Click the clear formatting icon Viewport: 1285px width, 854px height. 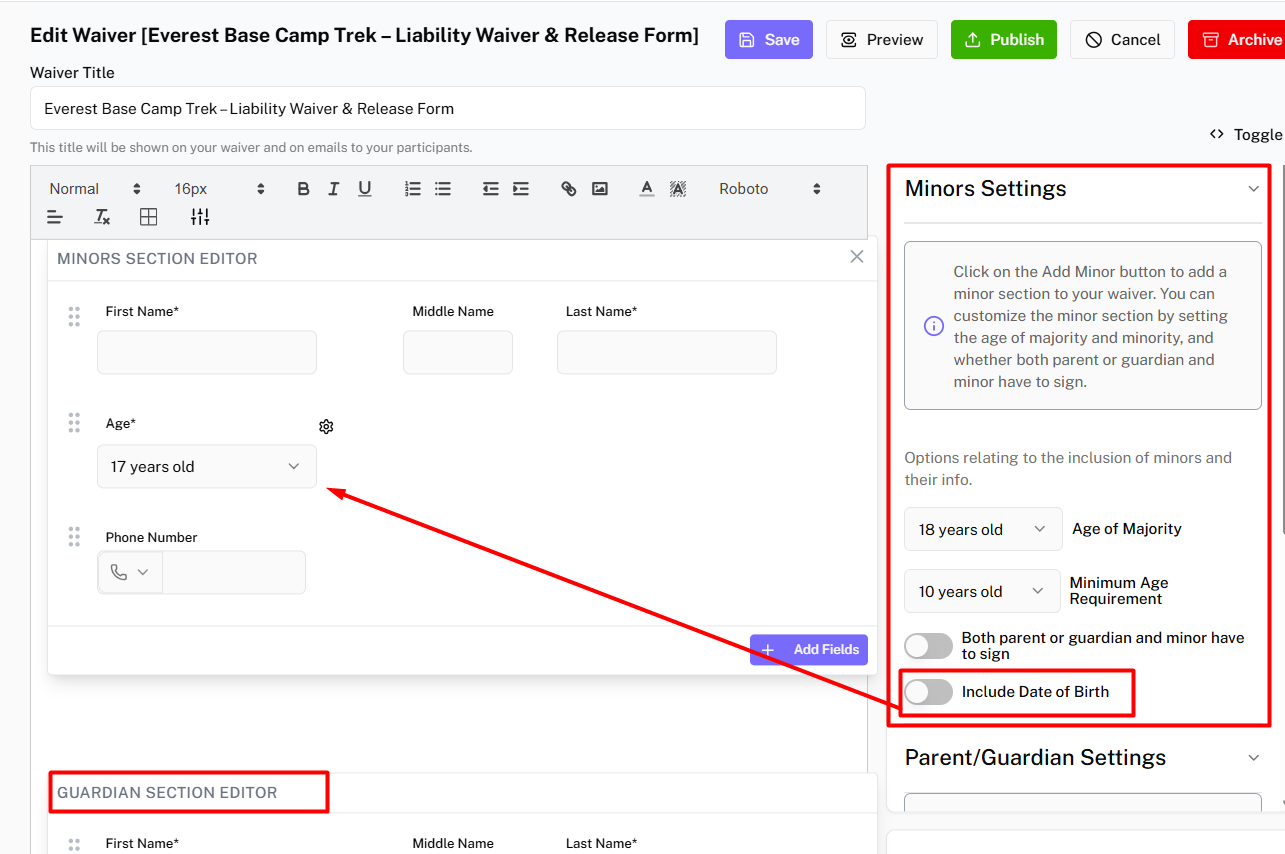pyautogui.click(x=102, y=217)
